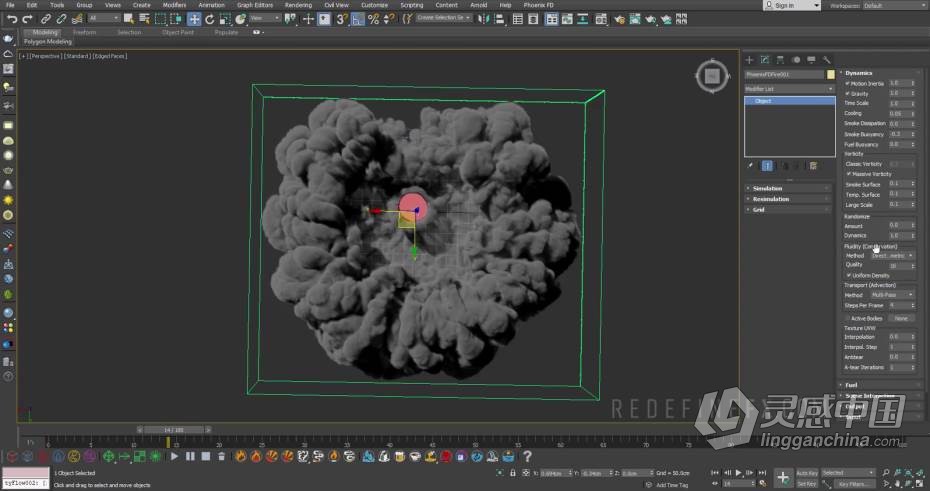
Task: Go to the start frame
Action: [715, 473]
